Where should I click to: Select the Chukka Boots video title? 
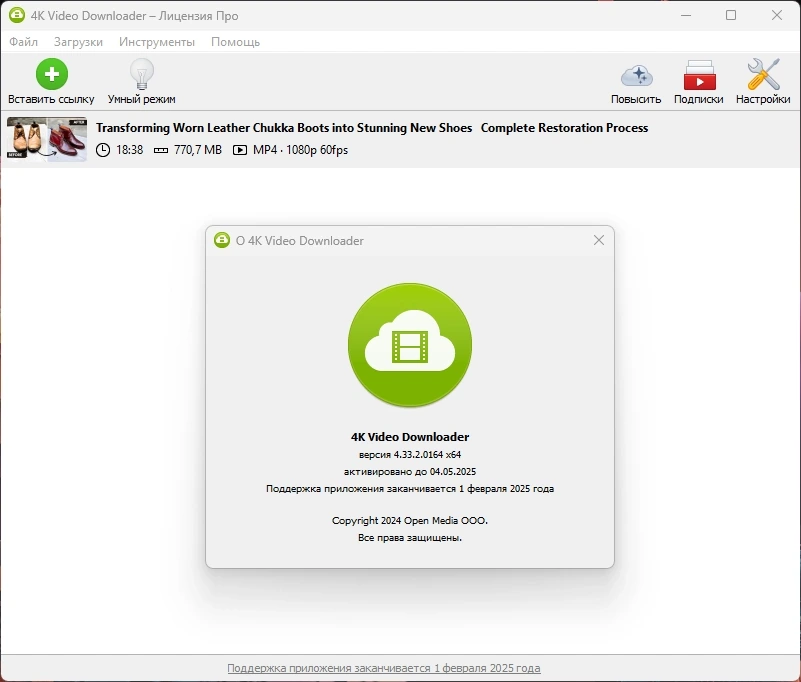click(372, 128)
